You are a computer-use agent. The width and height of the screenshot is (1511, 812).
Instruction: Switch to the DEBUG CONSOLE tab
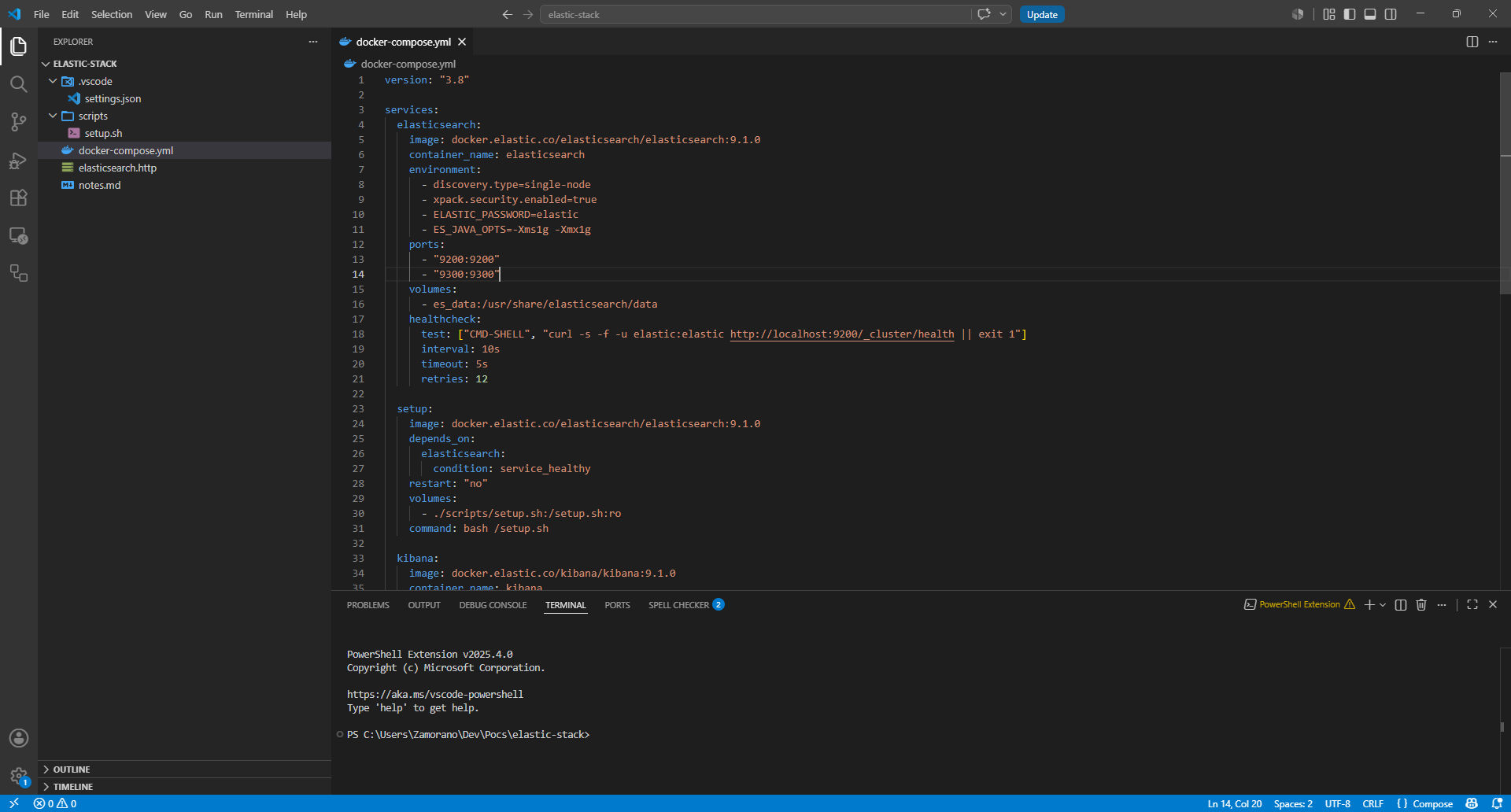(x=493, y=605)
